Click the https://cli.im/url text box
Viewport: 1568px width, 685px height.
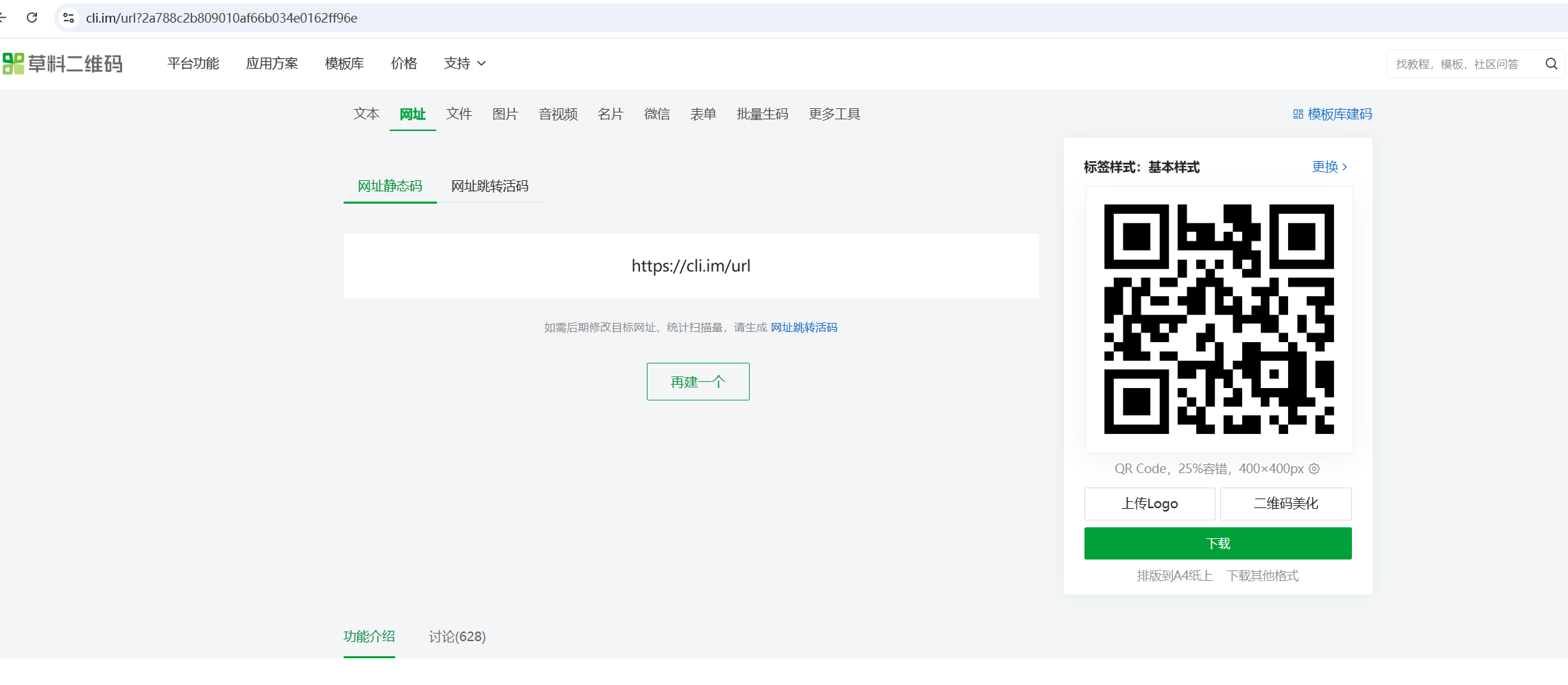pos(691,266)
